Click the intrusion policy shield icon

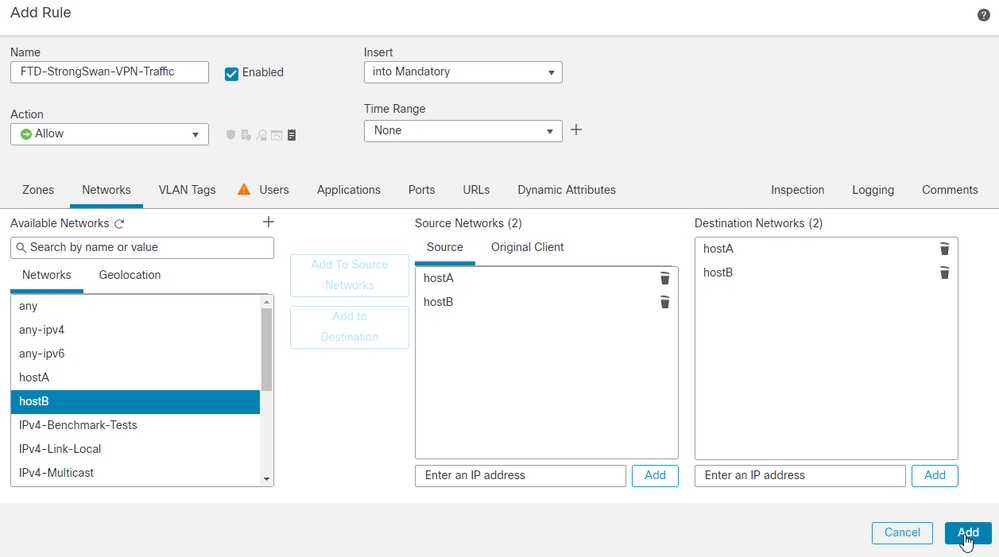coord(231,135)
